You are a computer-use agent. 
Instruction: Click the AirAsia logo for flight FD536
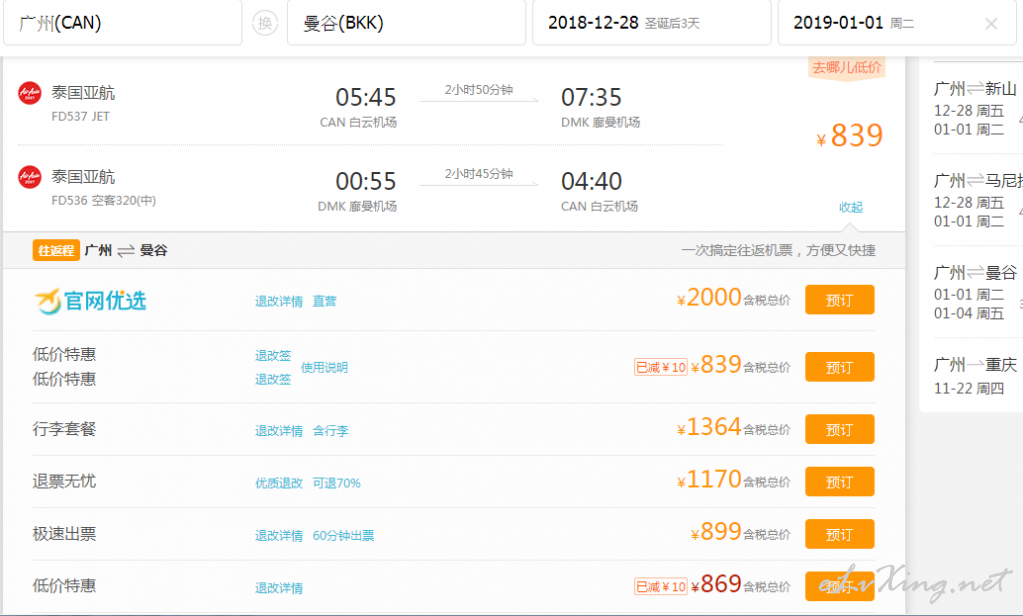click(29, 177)
